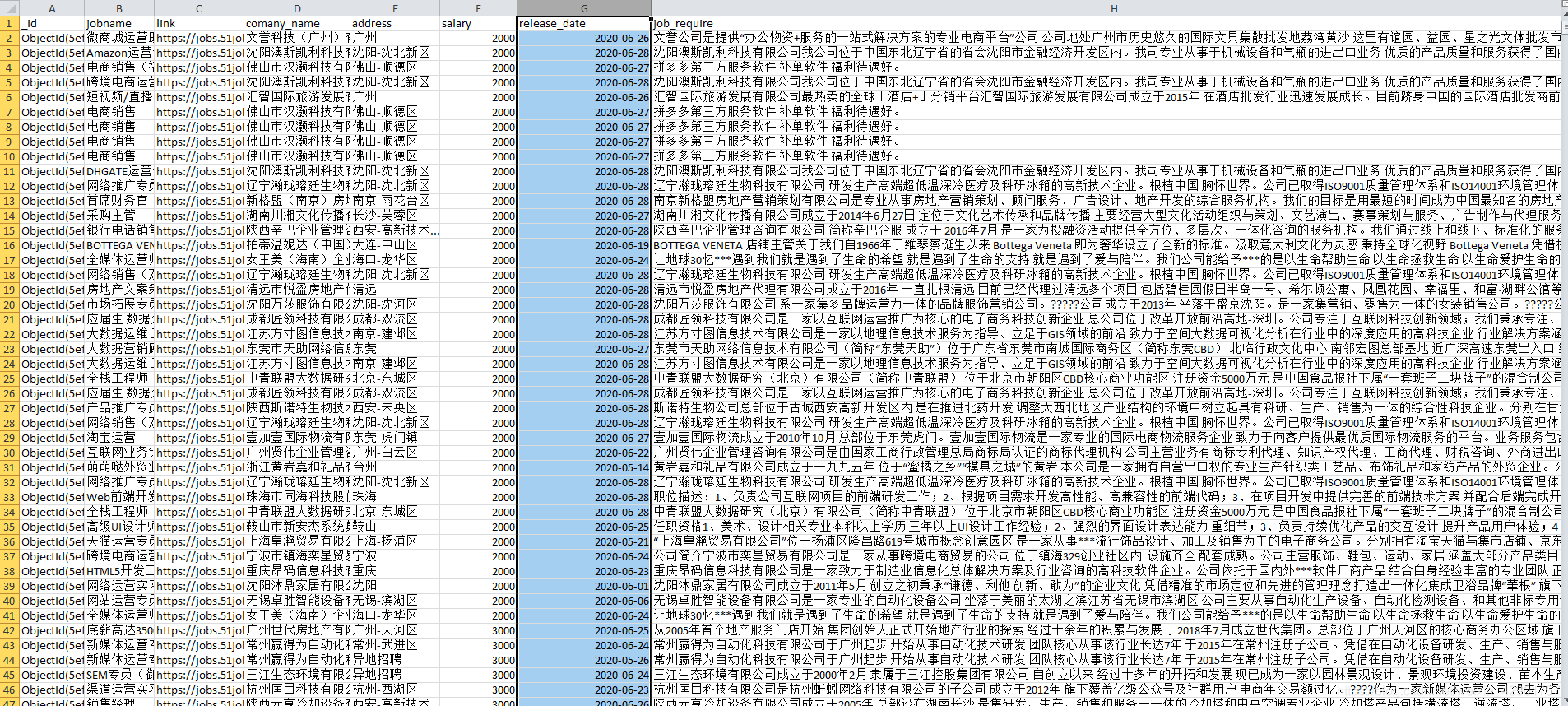Select the jobs.51job link cell in row 2
This screenshot has width=1568, height=706.
(199, 38)
